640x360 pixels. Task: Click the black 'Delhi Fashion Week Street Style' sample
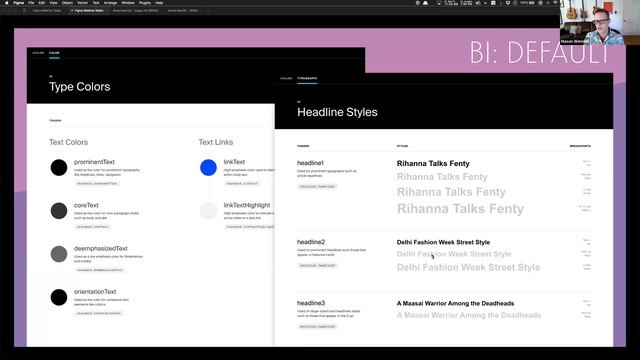443,242
